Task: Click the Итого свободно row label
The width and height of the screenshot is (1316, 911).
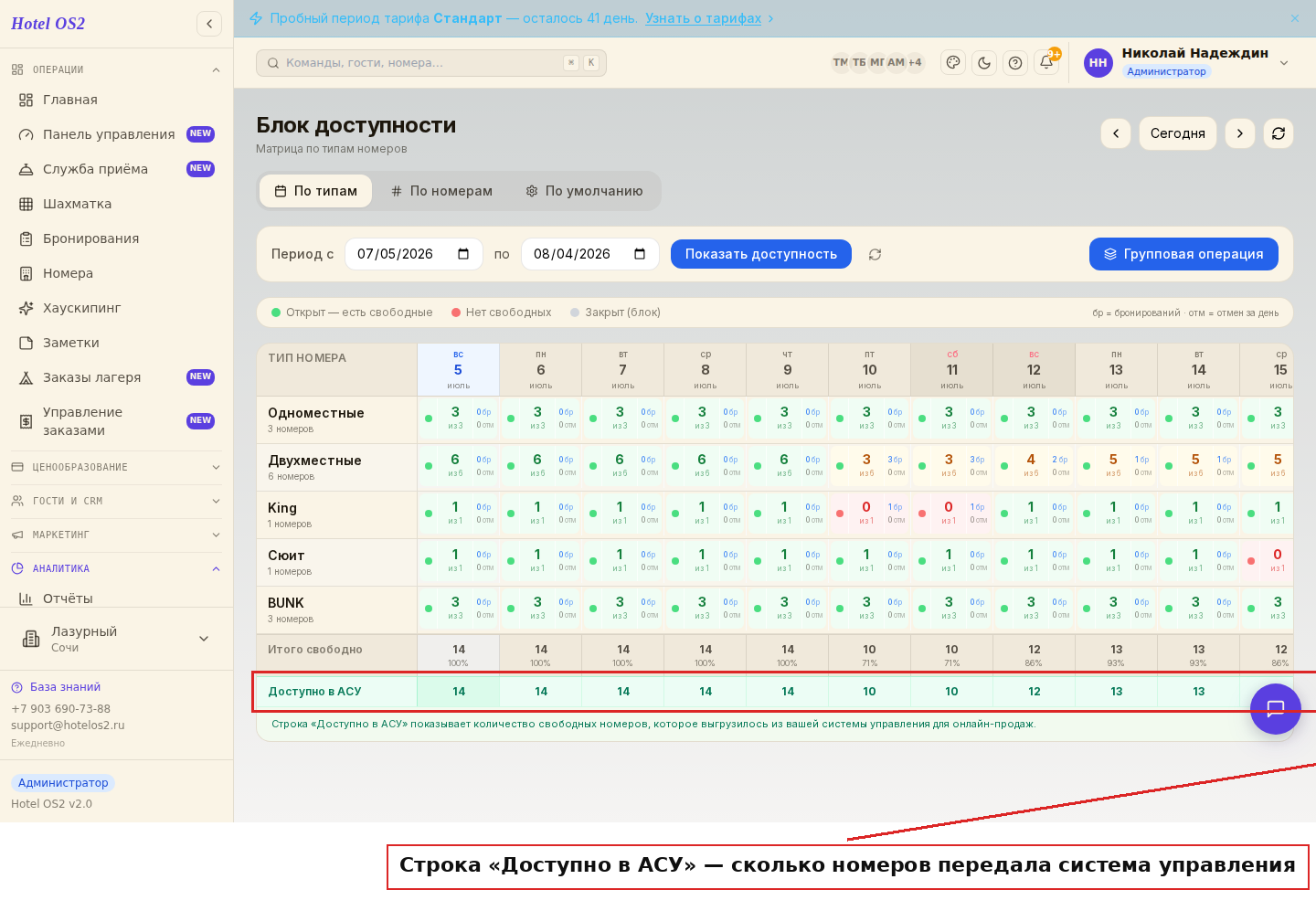Action: pyautogui.click(x=315, y=650)
